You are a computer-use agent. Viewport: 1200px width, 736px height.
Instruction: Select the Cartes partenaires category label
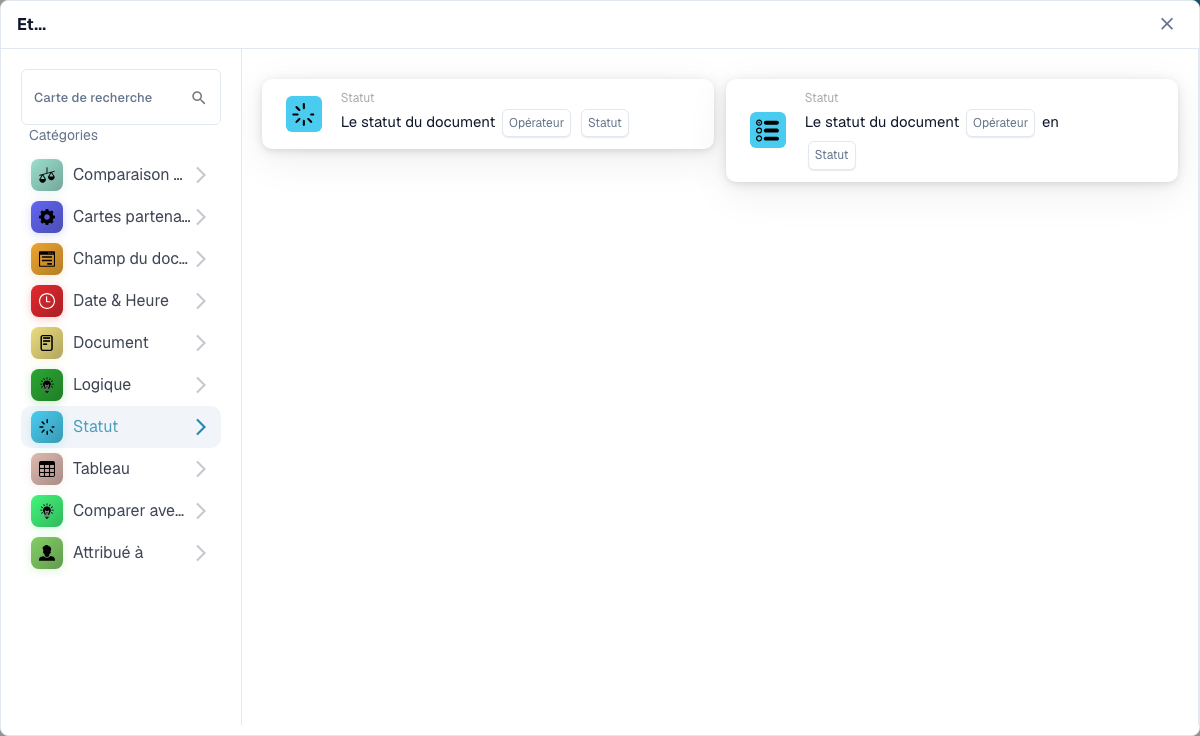(x=131, y=217)
